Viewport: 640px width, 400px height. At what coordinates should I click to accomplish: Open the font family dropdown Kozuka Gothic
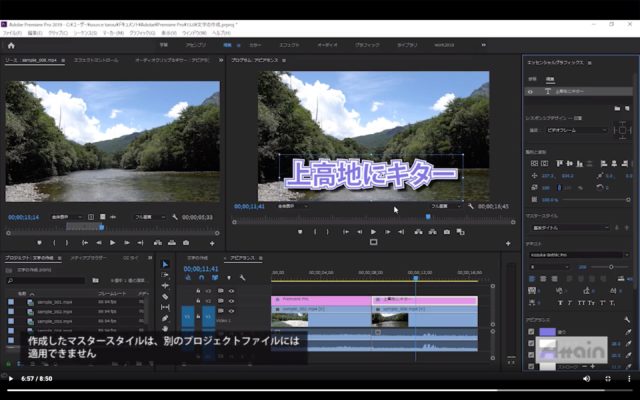tap(579, 255)
